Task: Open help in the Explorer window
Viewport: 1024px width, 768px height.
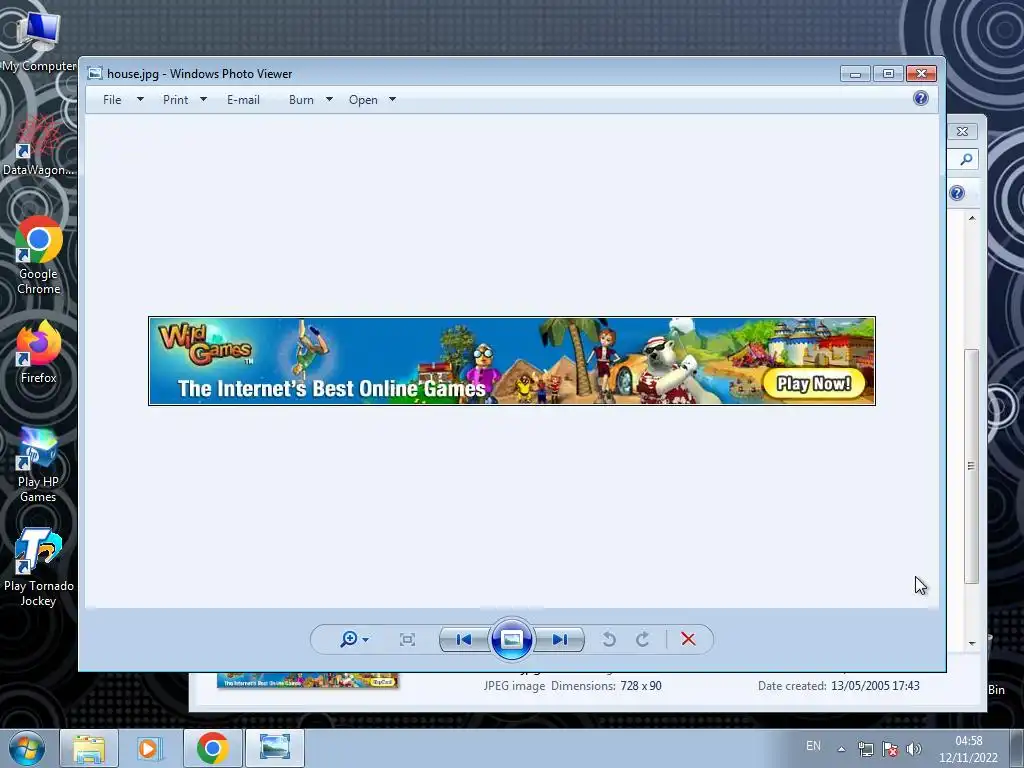Action: point(957,193)
